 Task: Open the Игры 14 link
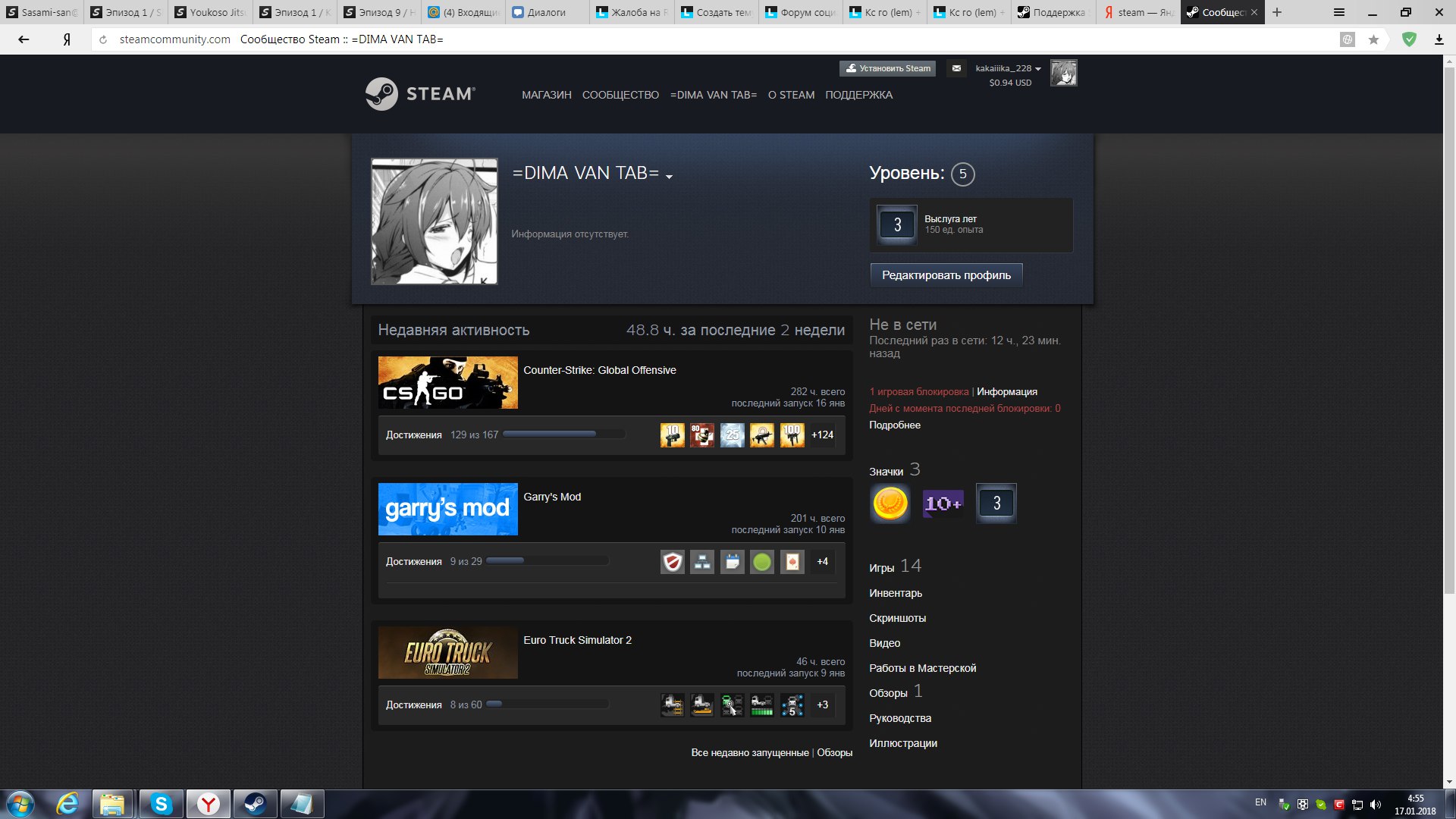pos(895,566)
